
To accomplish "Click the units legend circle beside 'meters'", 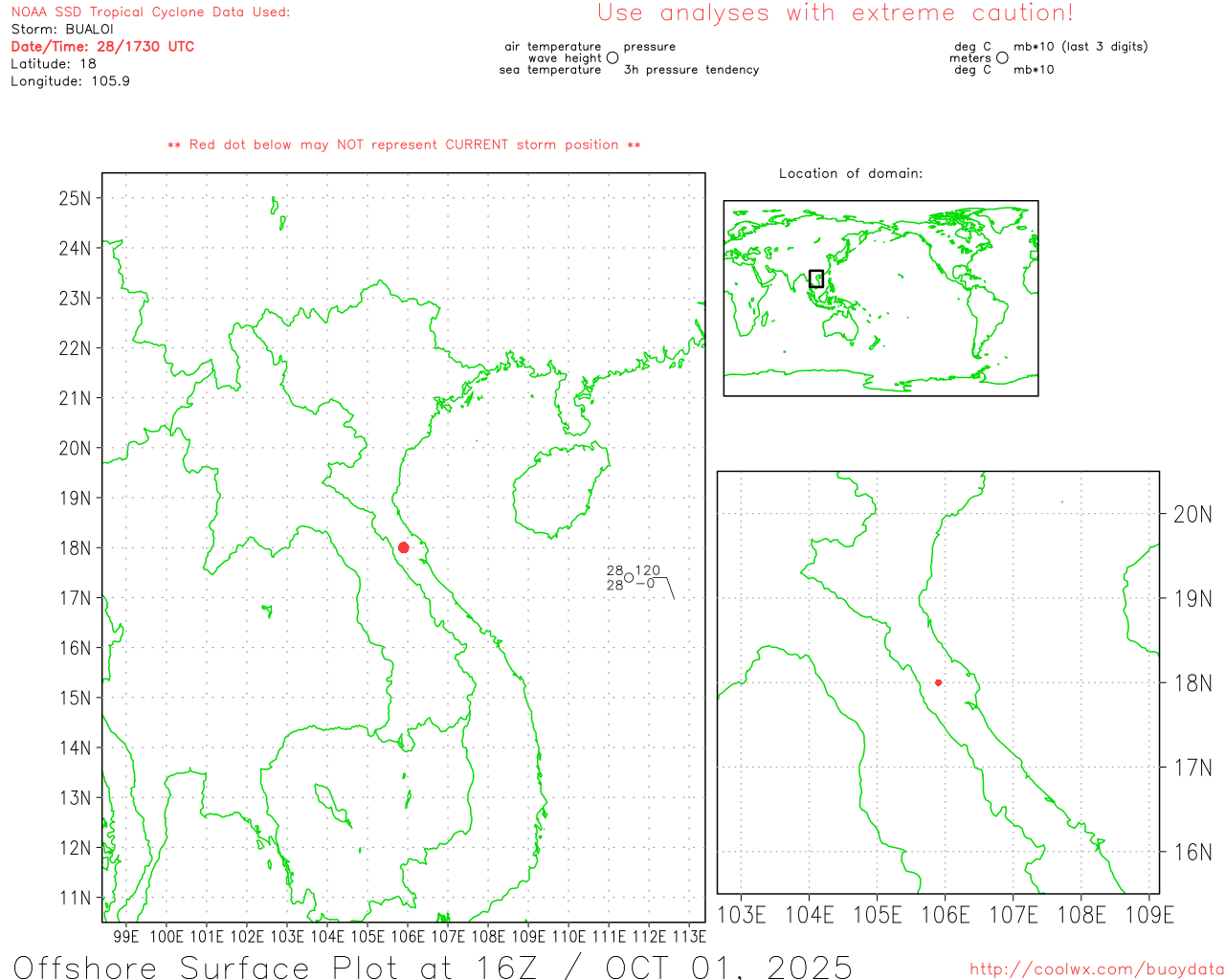I will click(1002, 58).
